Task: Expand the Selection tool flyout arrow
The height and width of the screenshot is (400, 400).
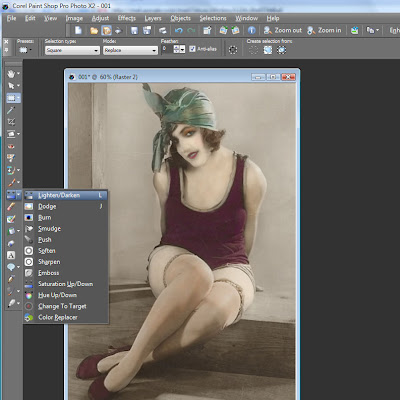Action: pos(18,98)
